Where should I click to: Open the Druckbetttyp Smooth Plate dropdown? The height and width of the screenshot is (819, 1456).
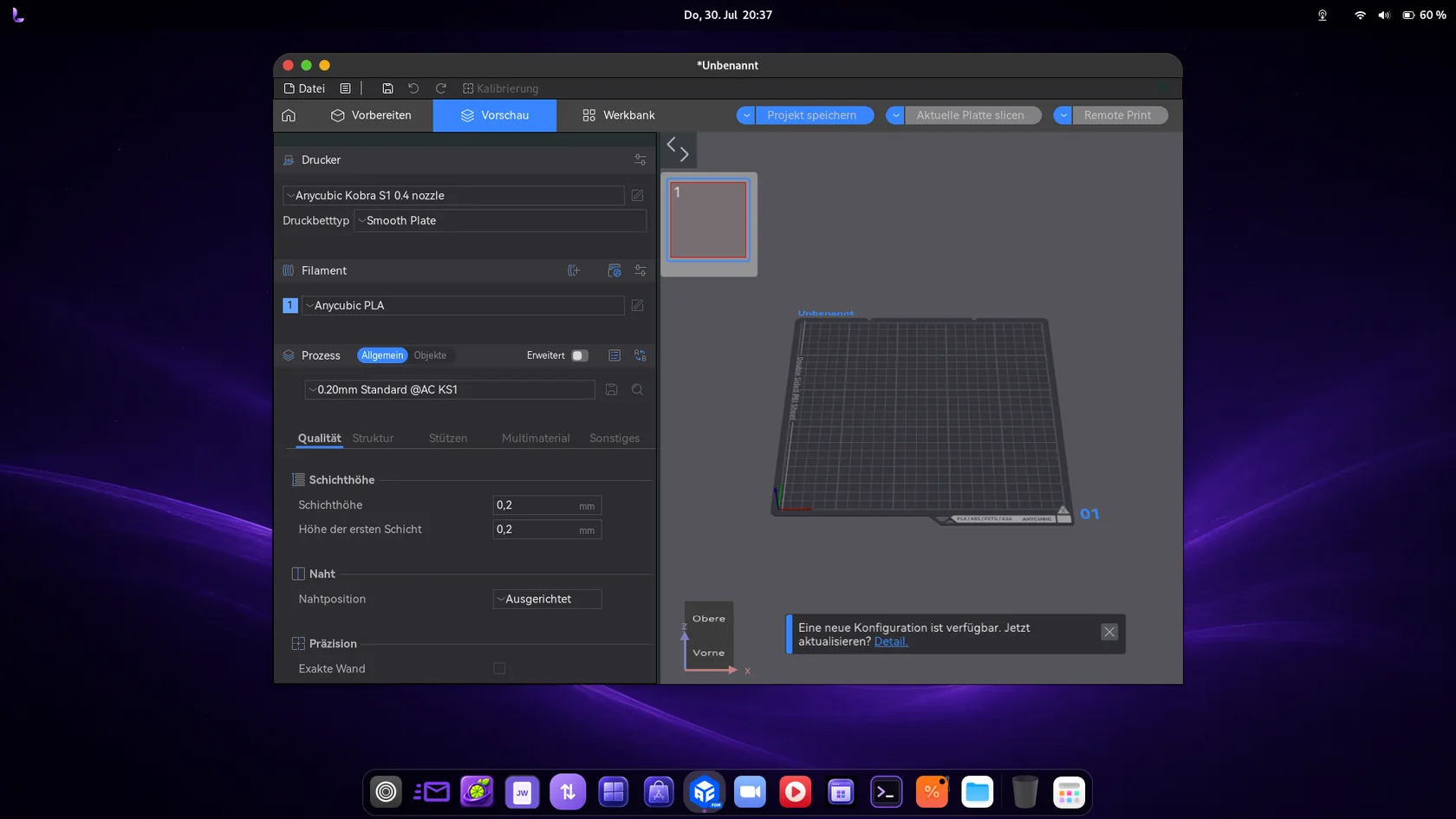point(500,221)
